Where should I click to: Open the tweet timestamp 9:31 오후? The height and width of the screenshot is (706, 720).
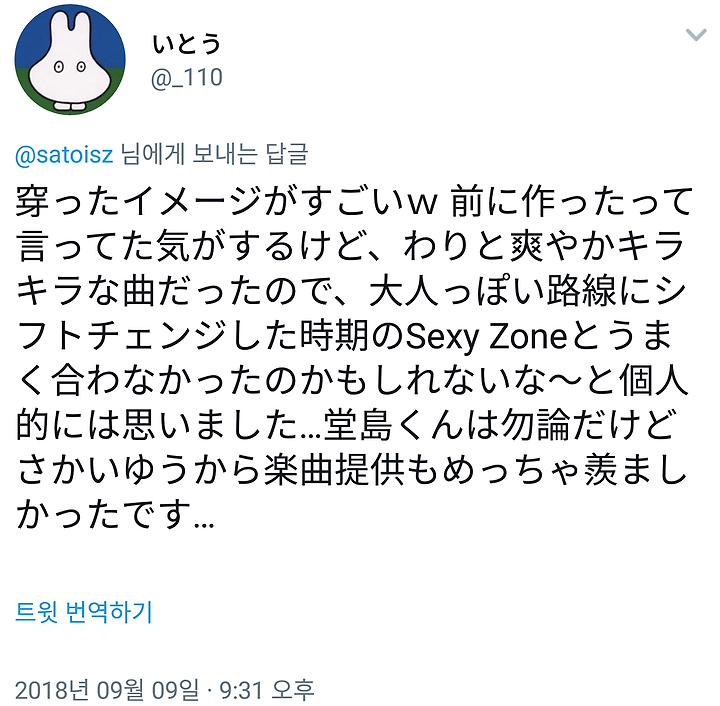coord(267,690)
